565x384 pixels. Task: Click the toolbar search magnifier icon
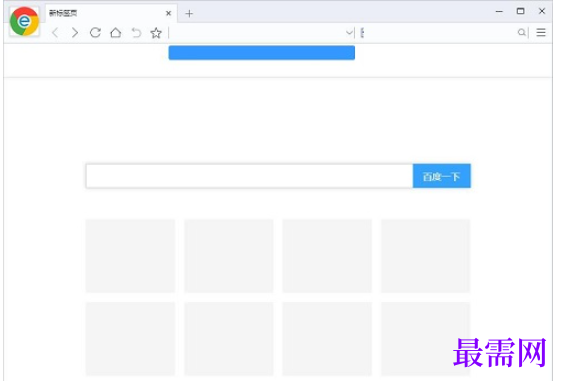point(521,33)
